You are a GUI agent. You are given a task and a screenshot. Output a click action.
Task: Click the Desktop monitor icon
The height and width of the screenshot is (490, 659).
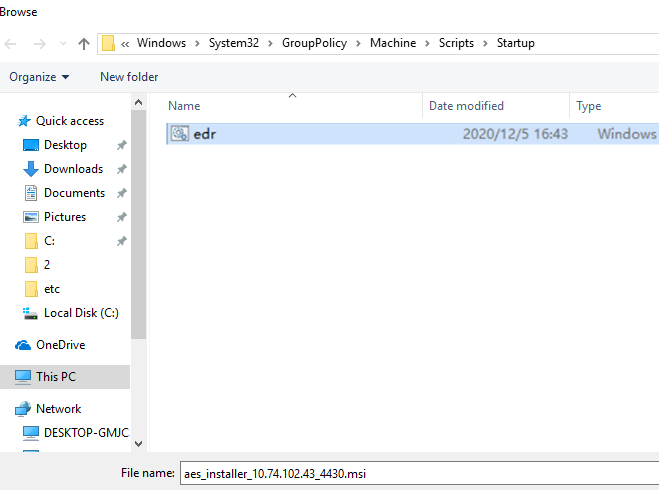pyautogui.click(x=31, y=145)
